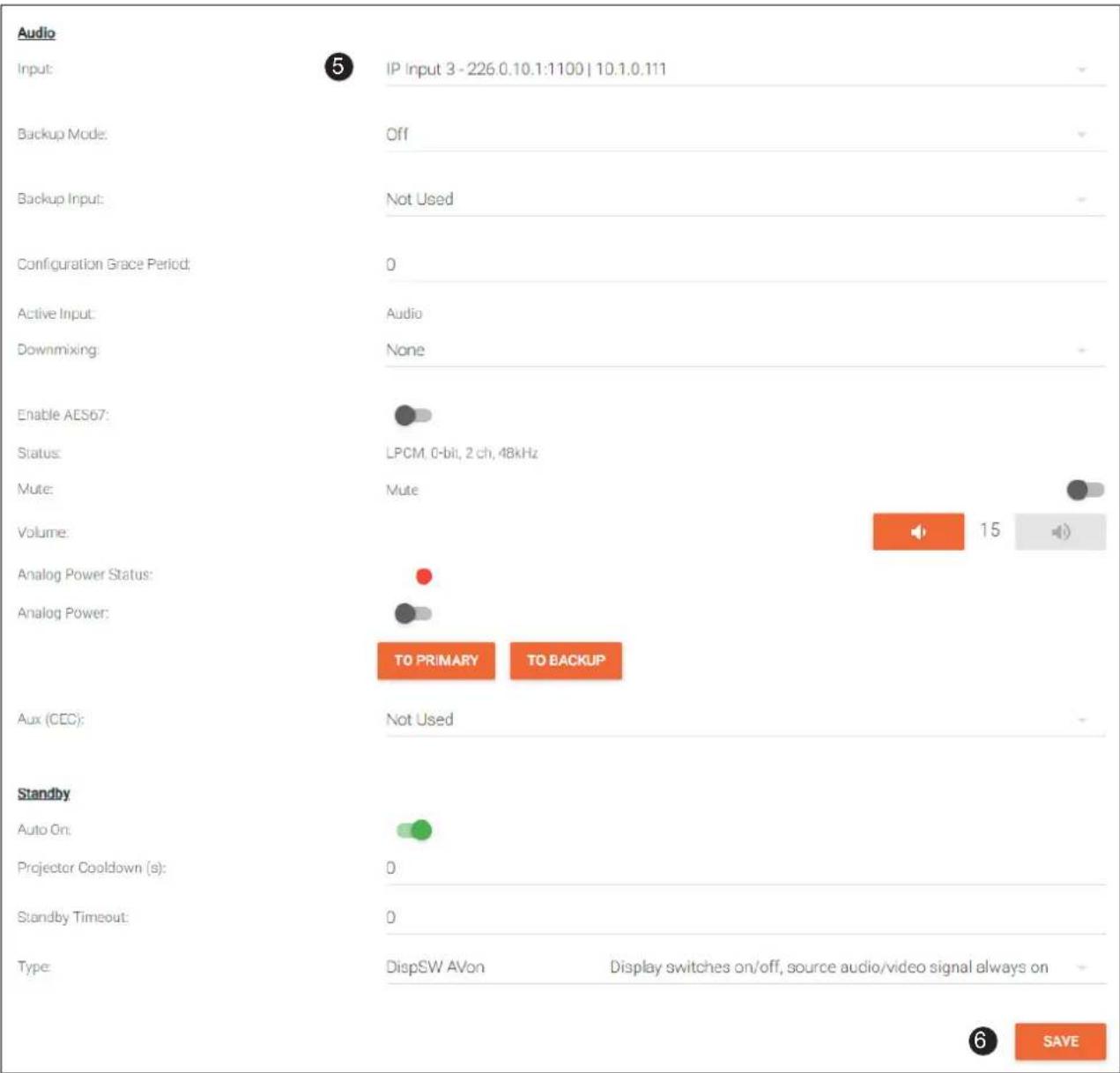Click the Auto On label
1120x1073 pixels.
click(44, 830)
